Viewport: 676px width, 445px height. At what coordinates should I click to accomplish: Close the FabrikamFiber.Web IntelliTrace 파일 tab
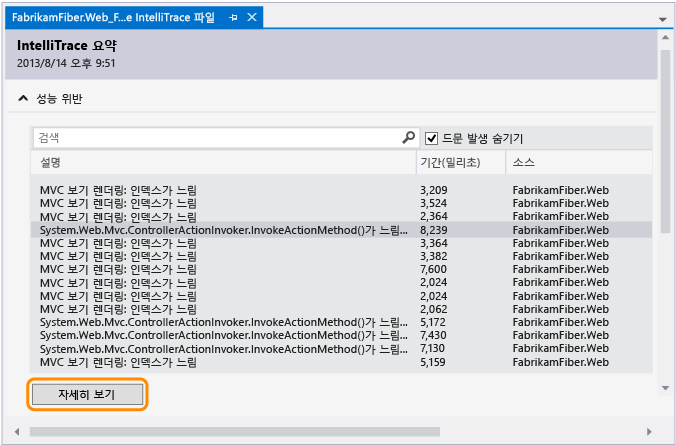tap(252, 17)
